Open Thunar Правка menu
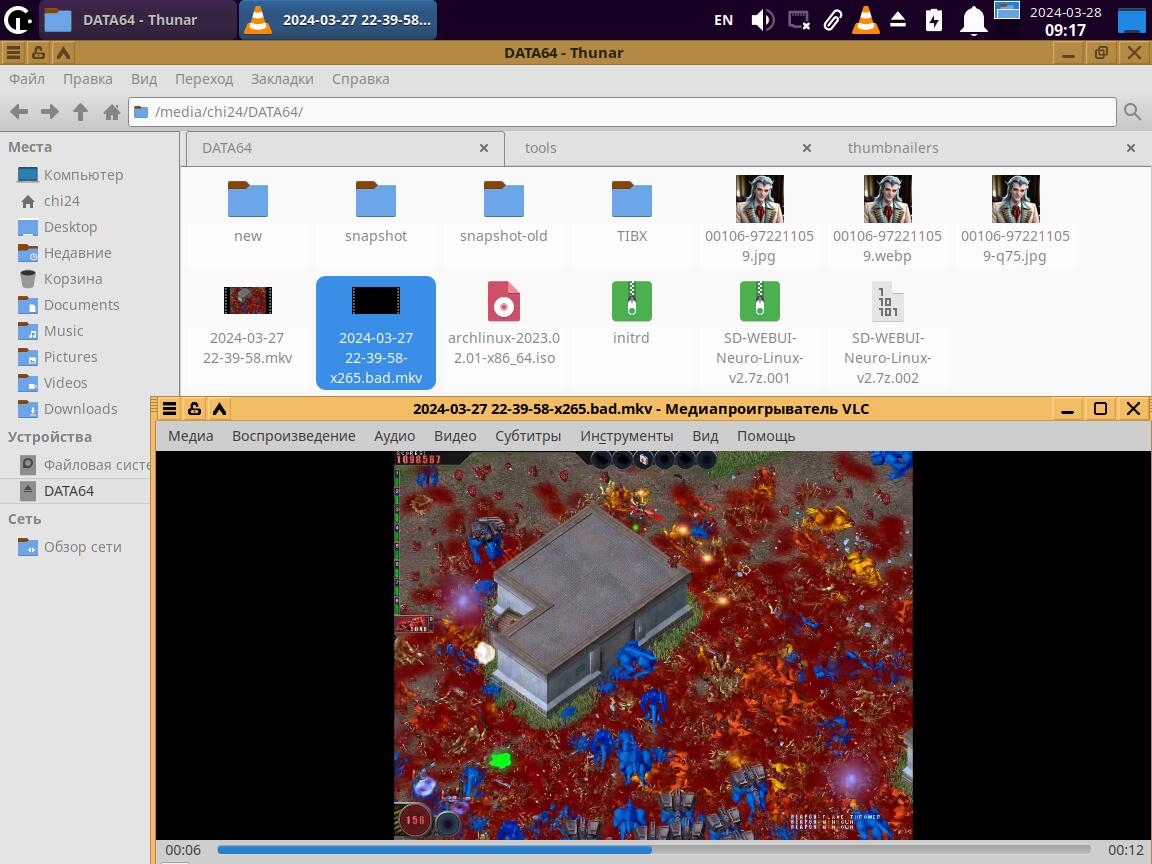The height and width of the screenshot is (864, 1152). (x=87, y=79)
